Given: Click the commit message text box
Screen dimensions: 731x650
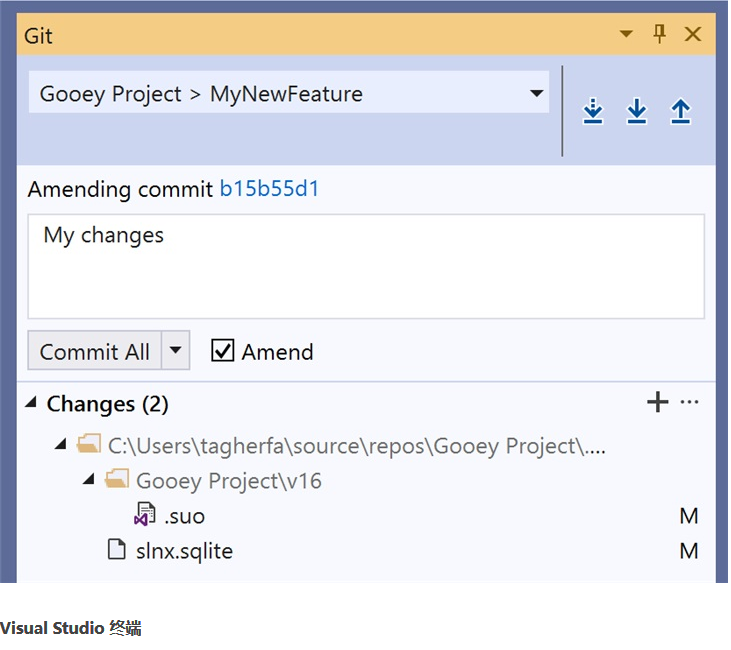Looking at the screenshot, I should coord(366,266).
